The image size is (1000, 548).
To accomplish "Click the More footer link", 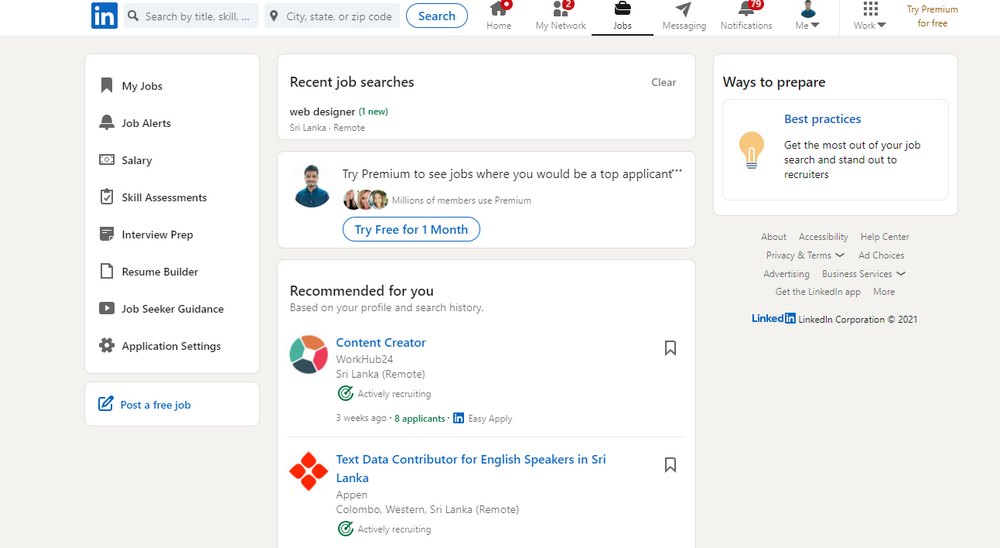I will pos(884,292).
